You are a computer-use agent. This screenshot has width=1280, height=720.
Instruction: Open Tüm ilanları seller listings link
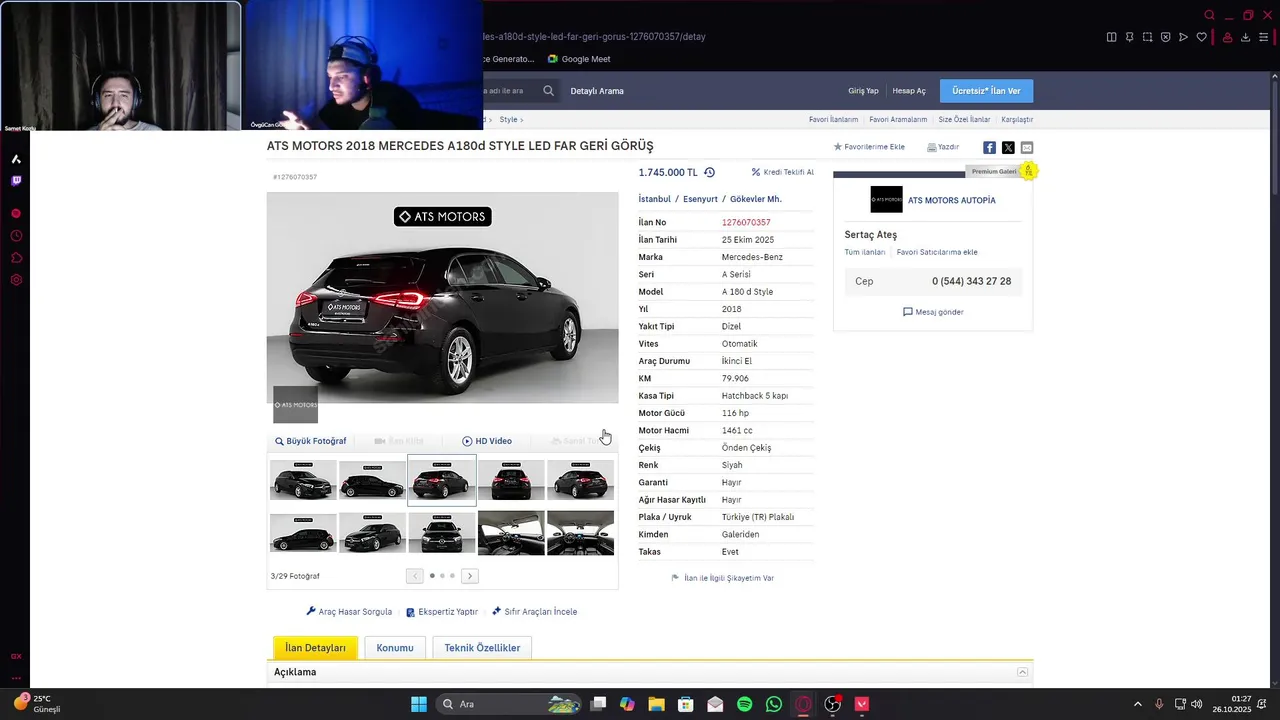point(865,252)
